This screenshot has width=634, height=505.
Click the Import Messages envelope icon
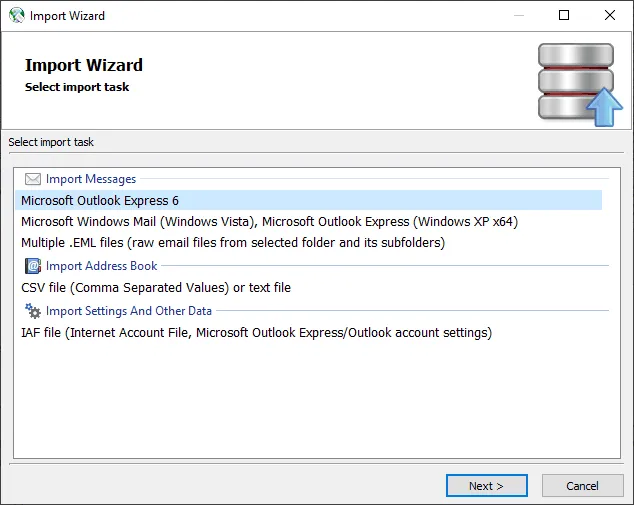click(33, 179)
